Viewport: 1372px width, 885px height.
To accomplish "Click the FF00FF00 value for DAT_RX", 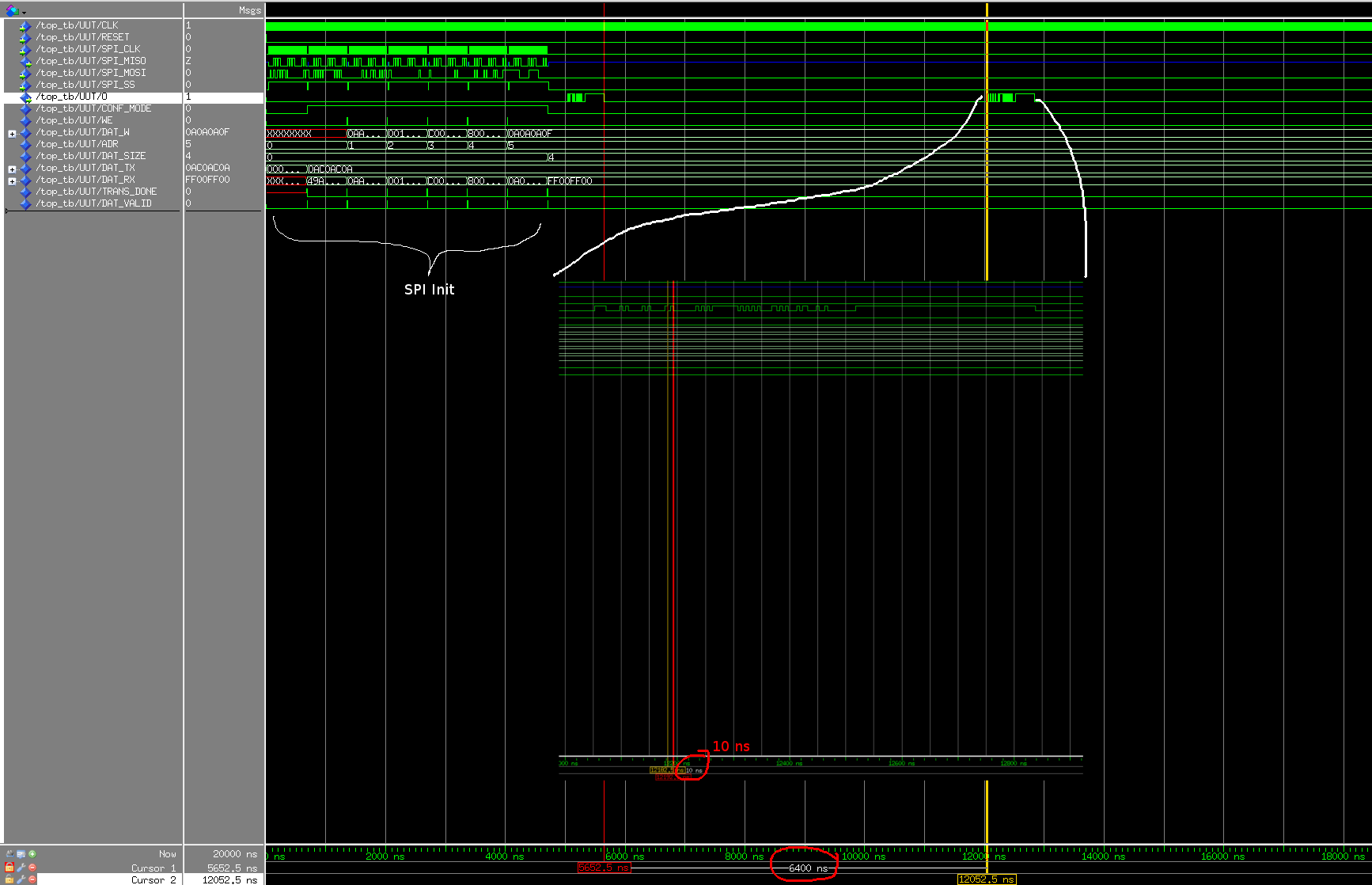I will click(x=207, y=180).
